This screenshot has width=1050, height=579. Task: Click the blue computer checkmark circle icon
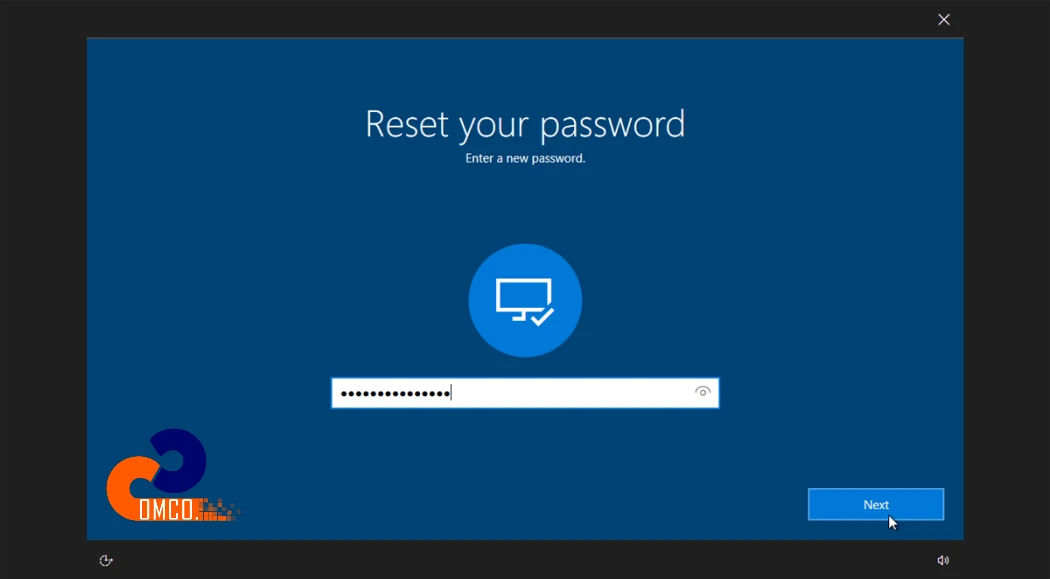525,300
